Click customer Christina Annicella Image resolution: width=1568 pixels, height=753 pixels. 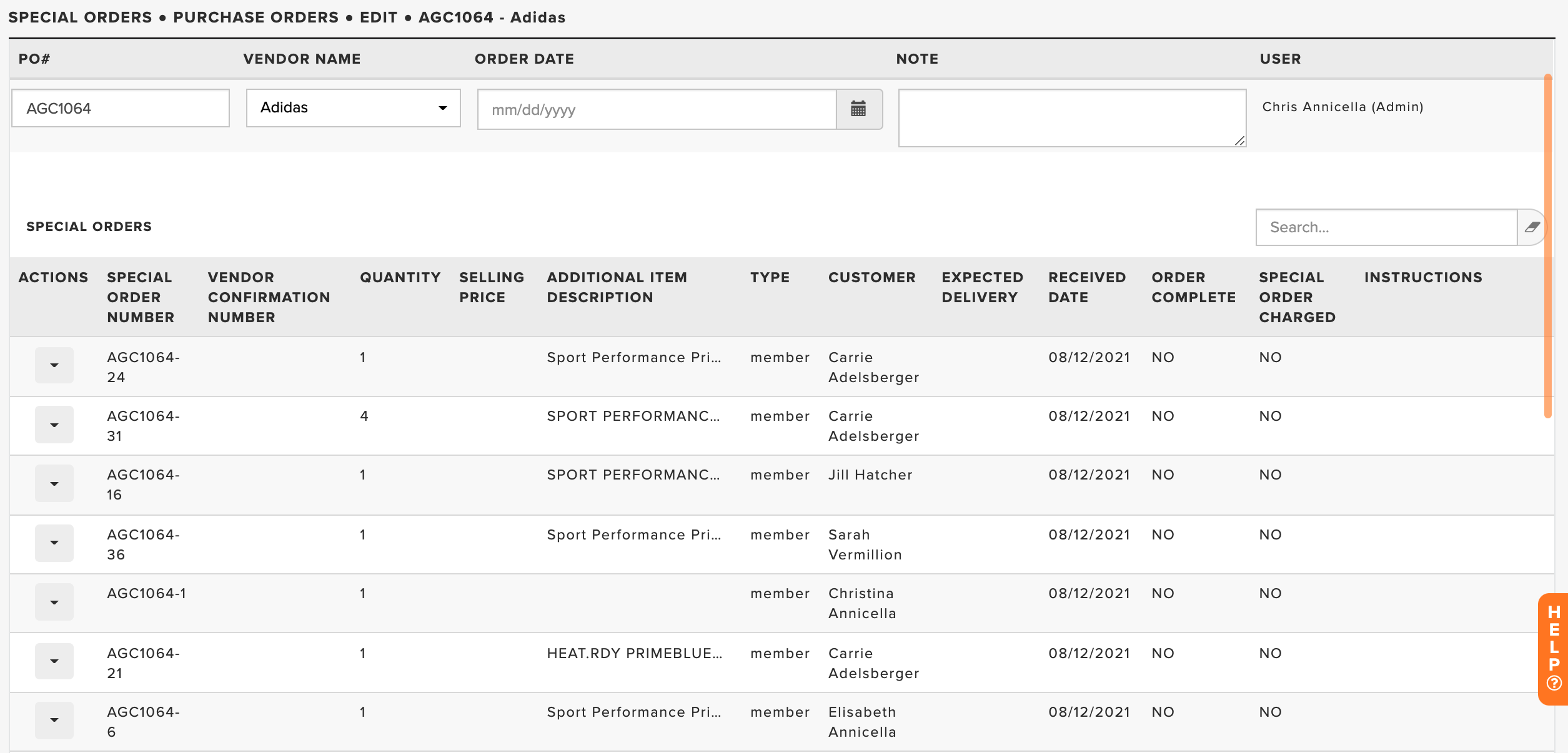[x=862, y=603]
